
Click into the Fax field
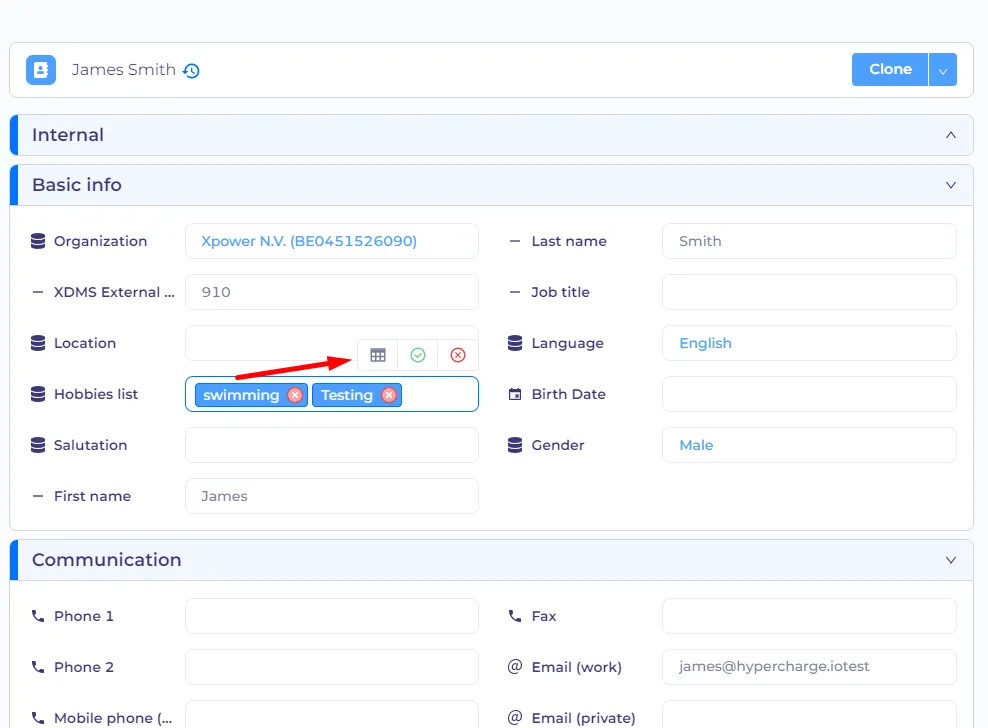click(809, 616)
